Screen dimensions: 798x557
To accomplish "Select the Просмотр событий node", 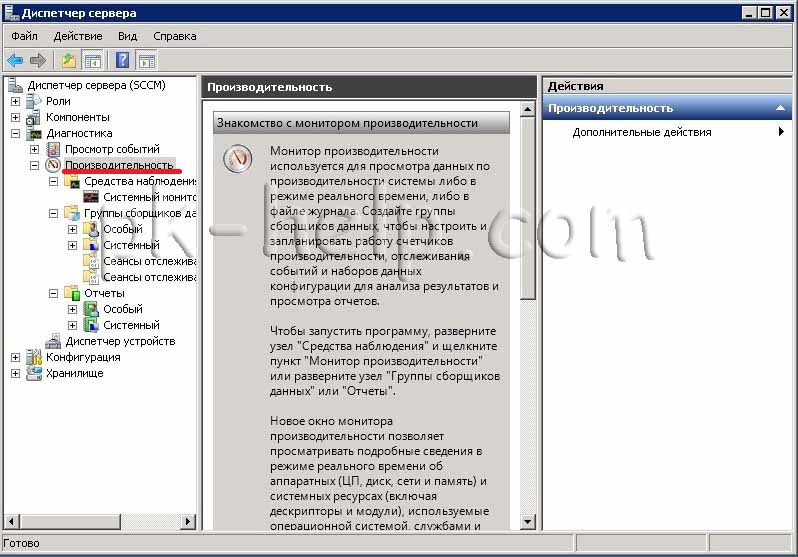I will click(x=112, y=149).
